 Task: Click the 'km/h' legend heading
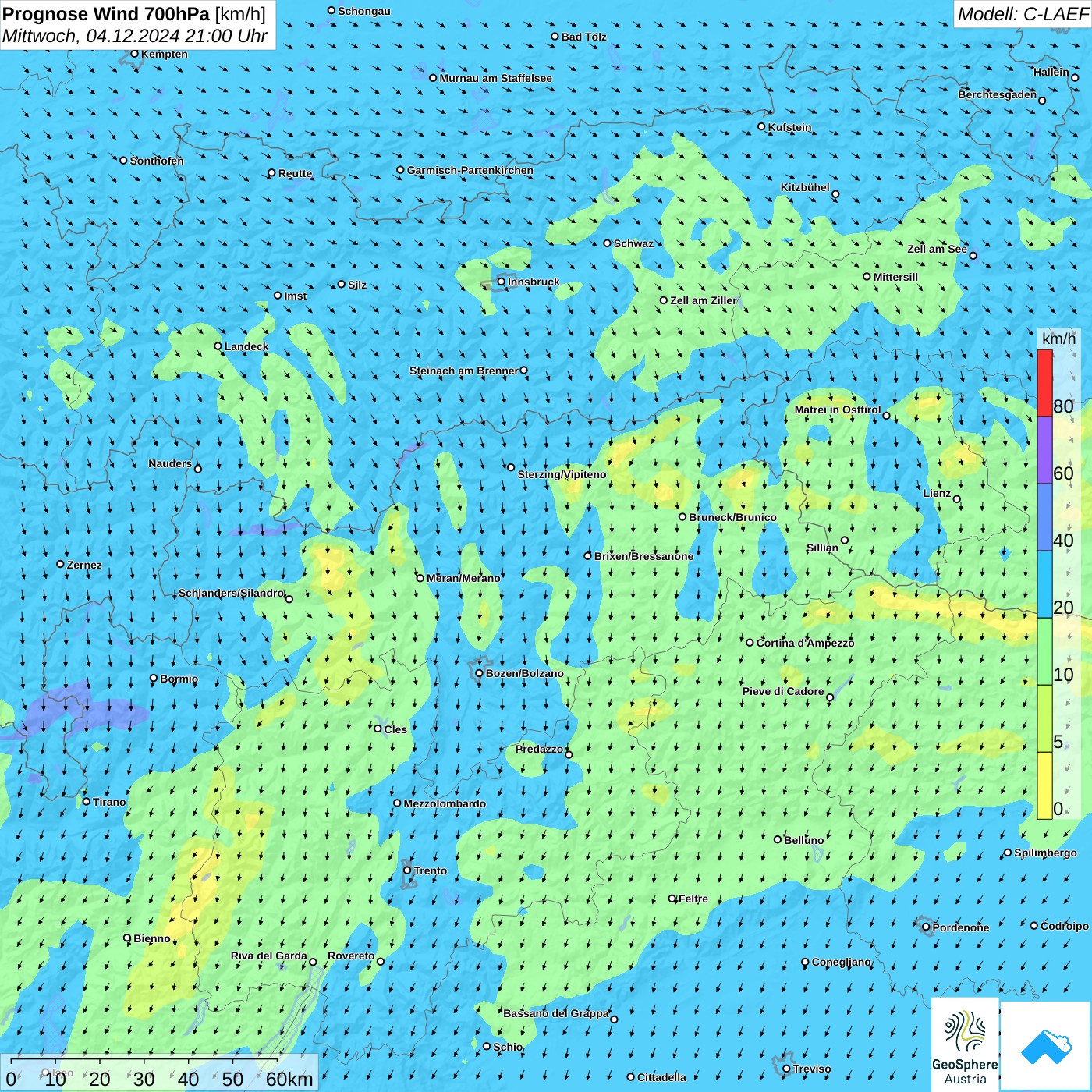(x=1058, y=339)
